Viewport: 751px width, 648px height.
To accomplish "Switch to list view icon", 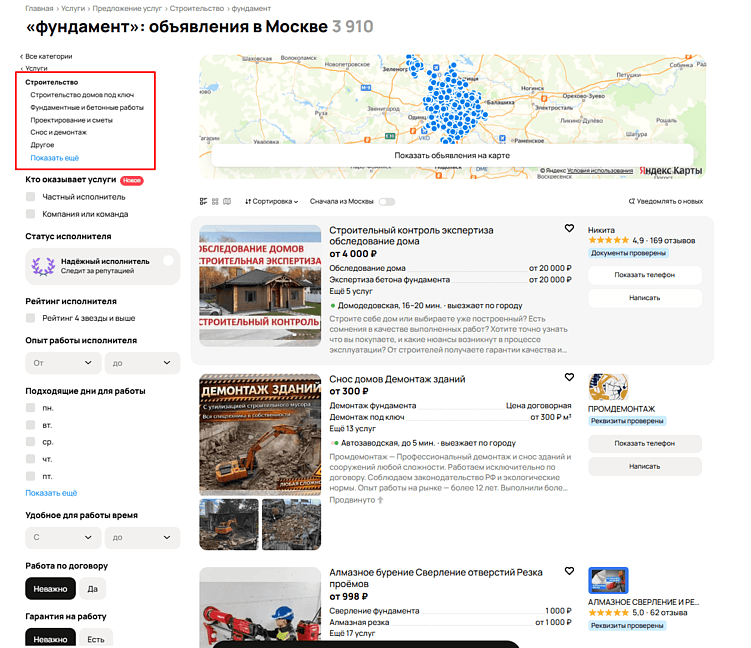I will pyautogui.click(x=203, y=202).
